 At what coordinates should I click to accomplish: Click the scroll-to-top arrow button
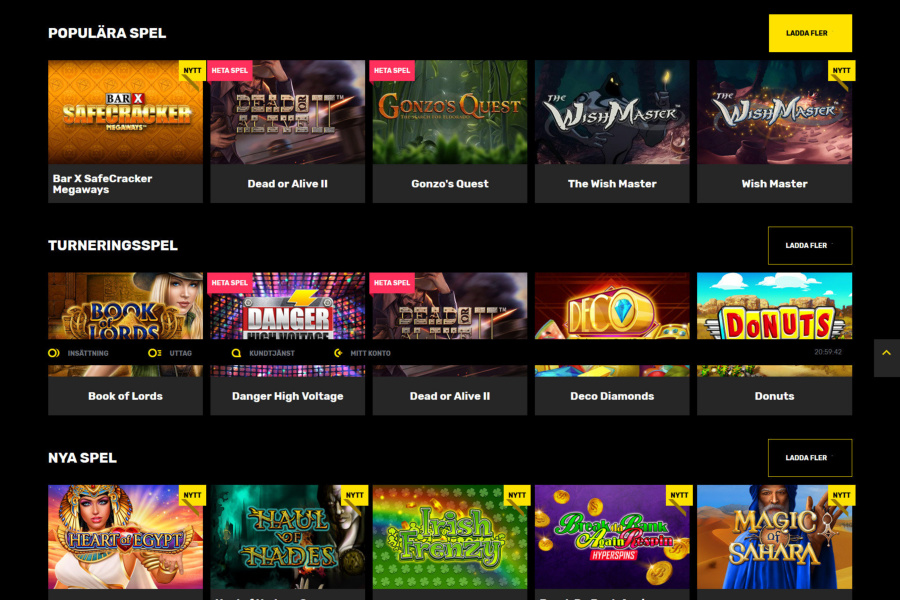[887, 358]
